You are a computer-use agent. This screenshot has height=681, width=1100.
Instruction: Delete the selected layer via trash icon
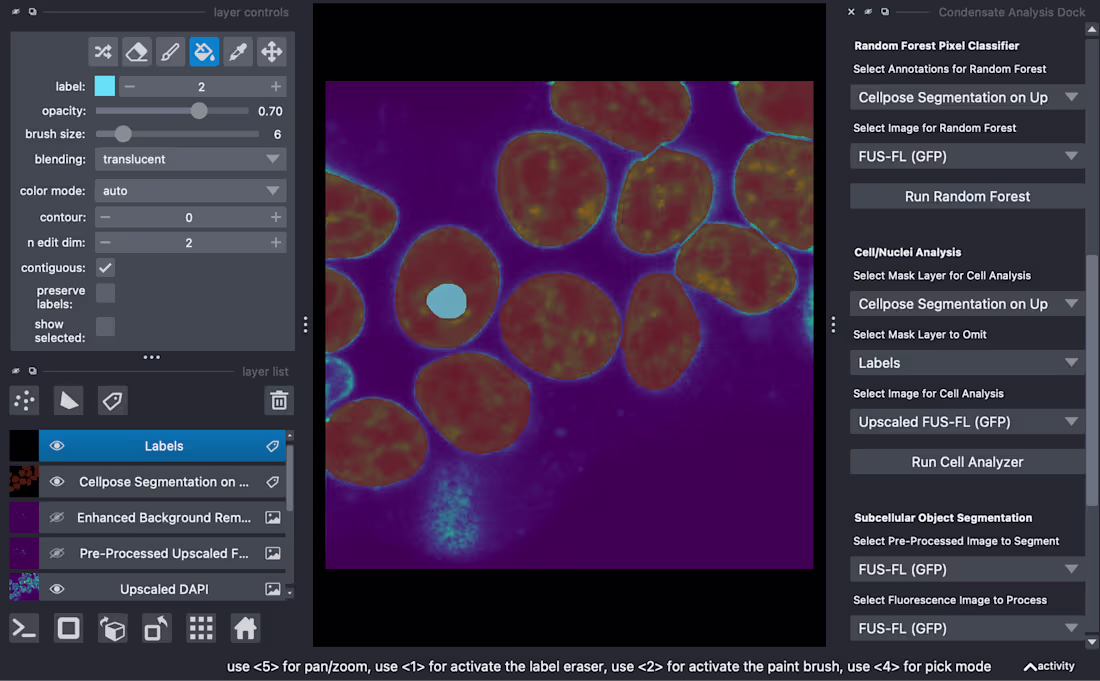(x=279, y=400)
